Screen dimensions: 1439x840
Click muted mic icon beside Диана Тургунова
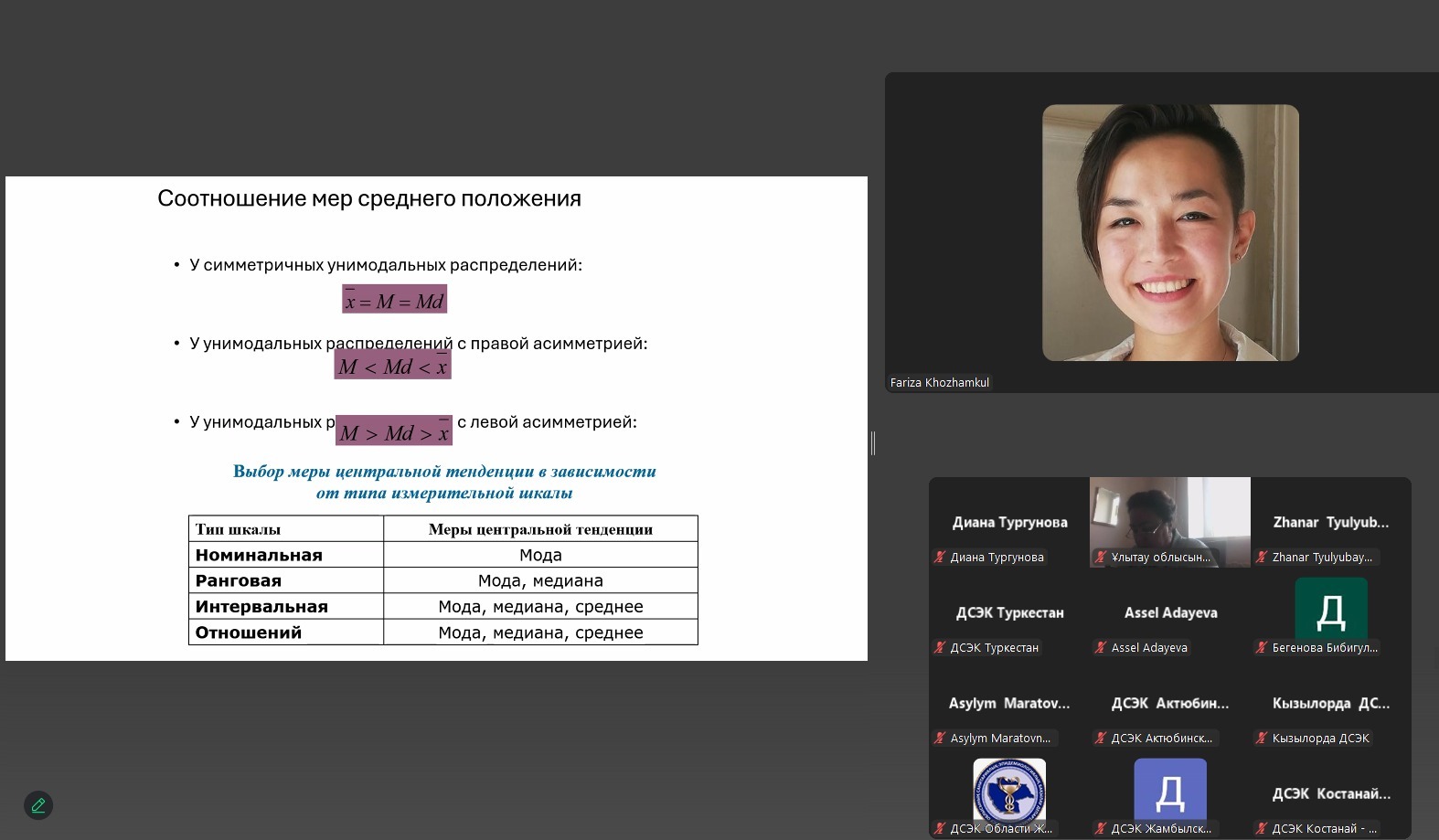939,557
